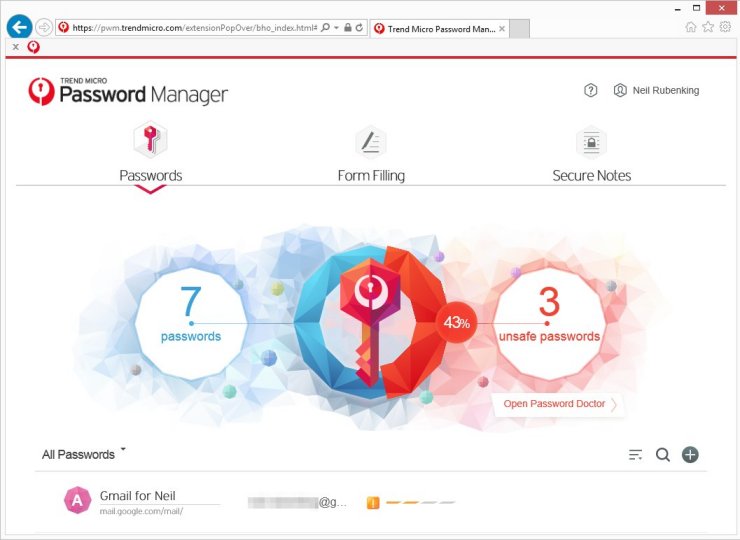
Task: Click the Passwords key icon
Action: coord(151,139)
